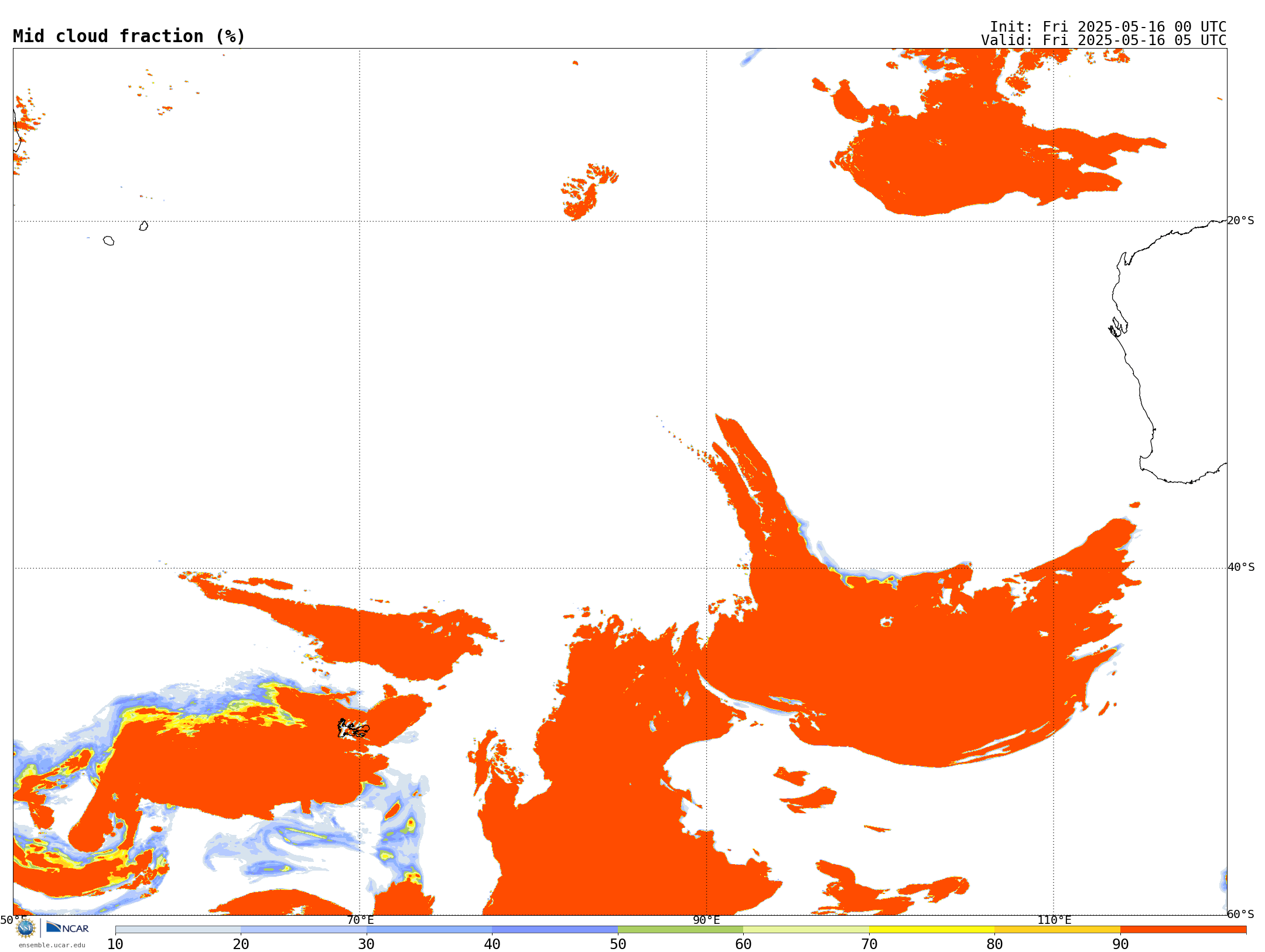The height and width of the screenshot is (952, 1265).
Task: Click the 40-50 periwinkle colorbar segment
Action: tap(555, 930)
